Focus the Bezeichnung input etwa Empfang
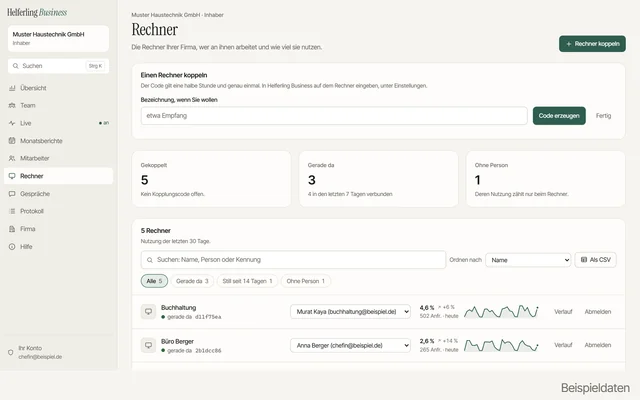The width and height of the screenshot is (640, 400). [334, 116]
